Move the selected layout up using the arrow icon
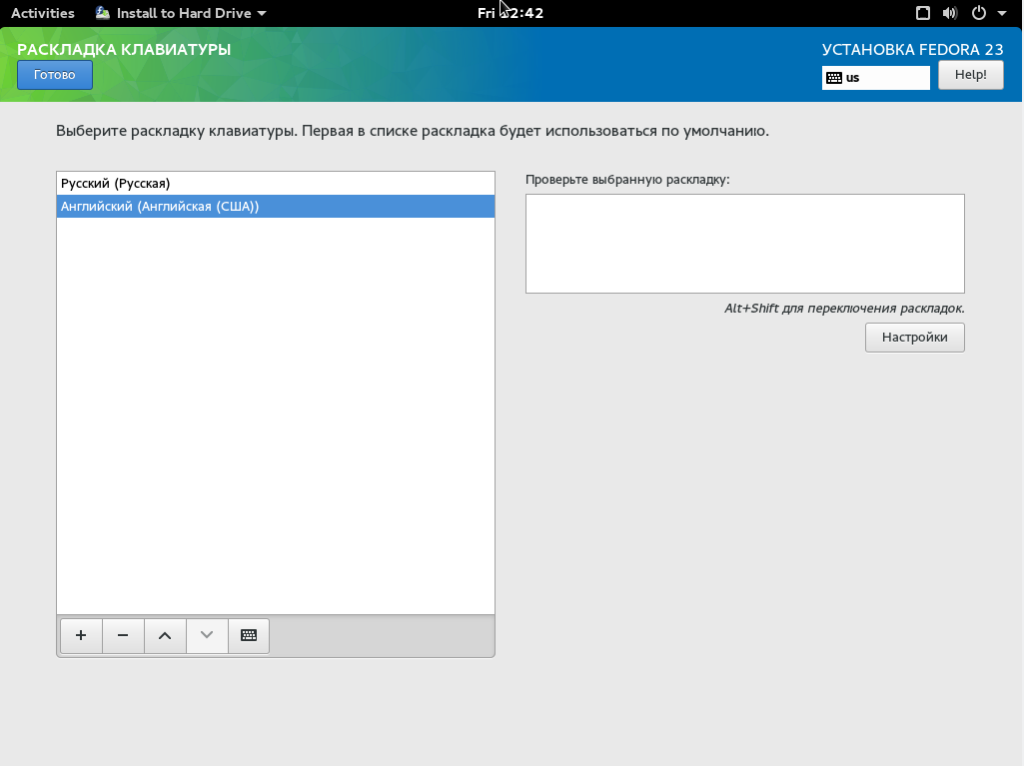 [164, 635]
